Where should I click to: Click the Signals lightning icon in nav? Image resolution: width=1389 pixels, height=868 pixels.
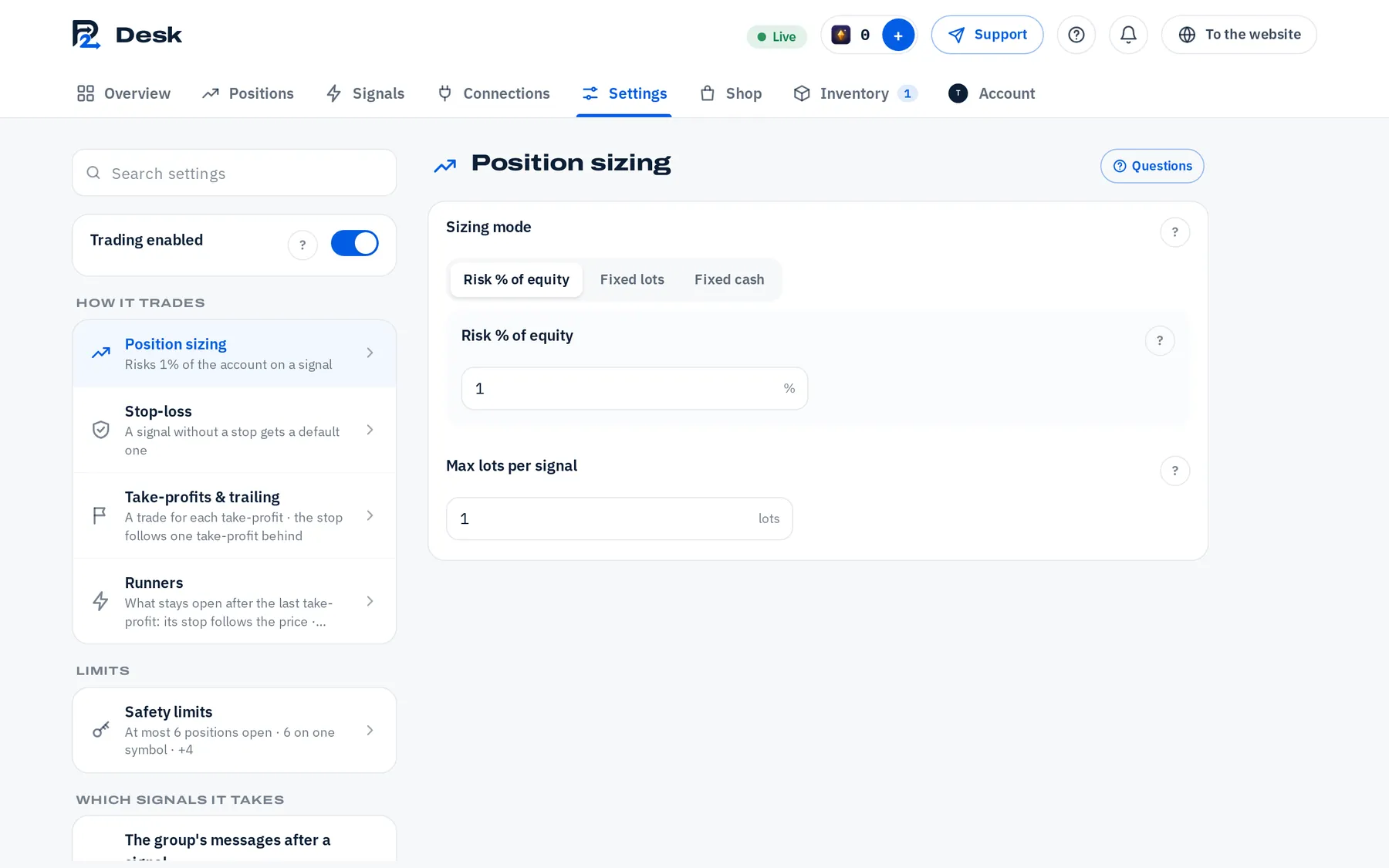[334, 93]
